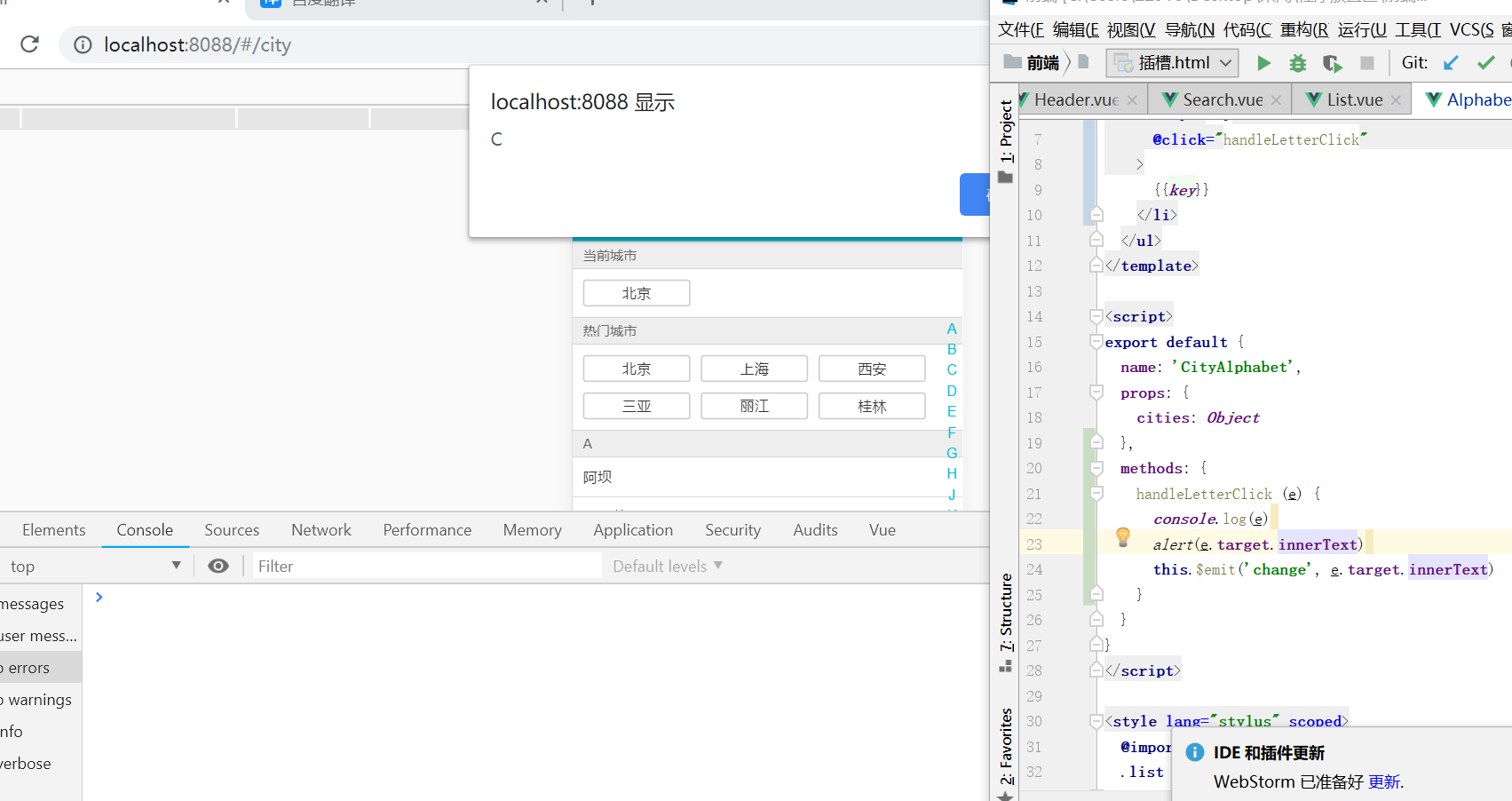1512x801 pixels.
Task: Open the Vue tab in DevTools
Action: 883,530
